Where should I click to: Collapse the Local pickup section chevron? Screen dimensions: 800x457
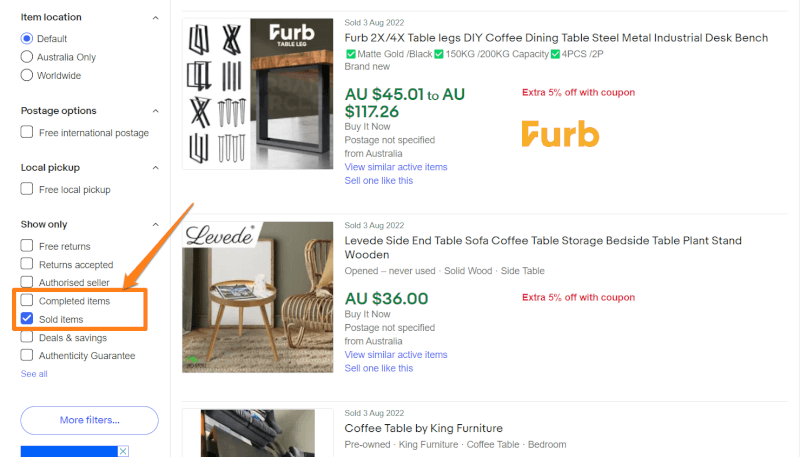tap(156, 168)
